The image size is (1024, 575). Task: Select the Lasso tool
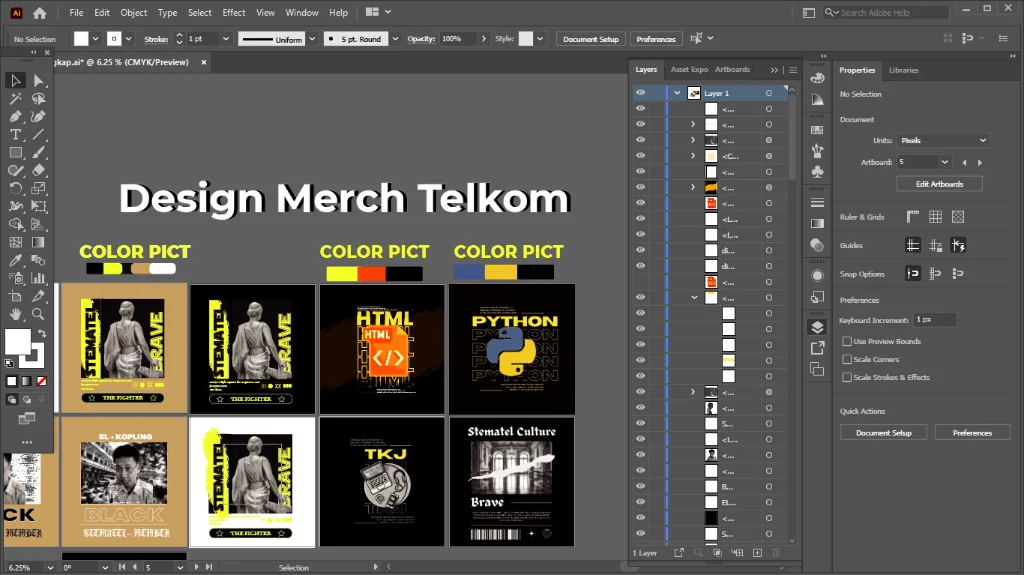point(39,99)
